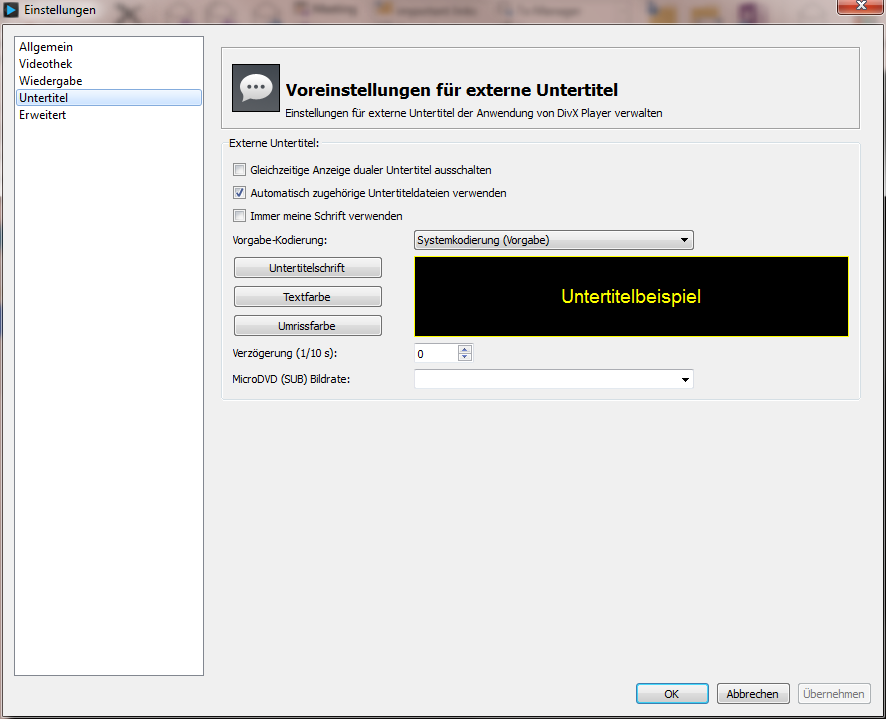Click the DivX Player icon in title bar
The height and width of the screenshot is (719, 886).
[x=11, y=10]
